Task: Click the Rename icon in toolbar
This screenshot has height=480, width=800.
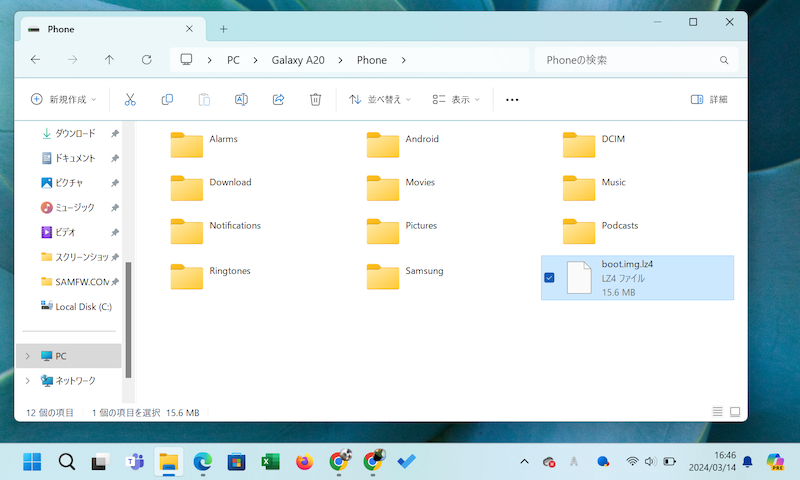Action: click(x=241, y=100)
